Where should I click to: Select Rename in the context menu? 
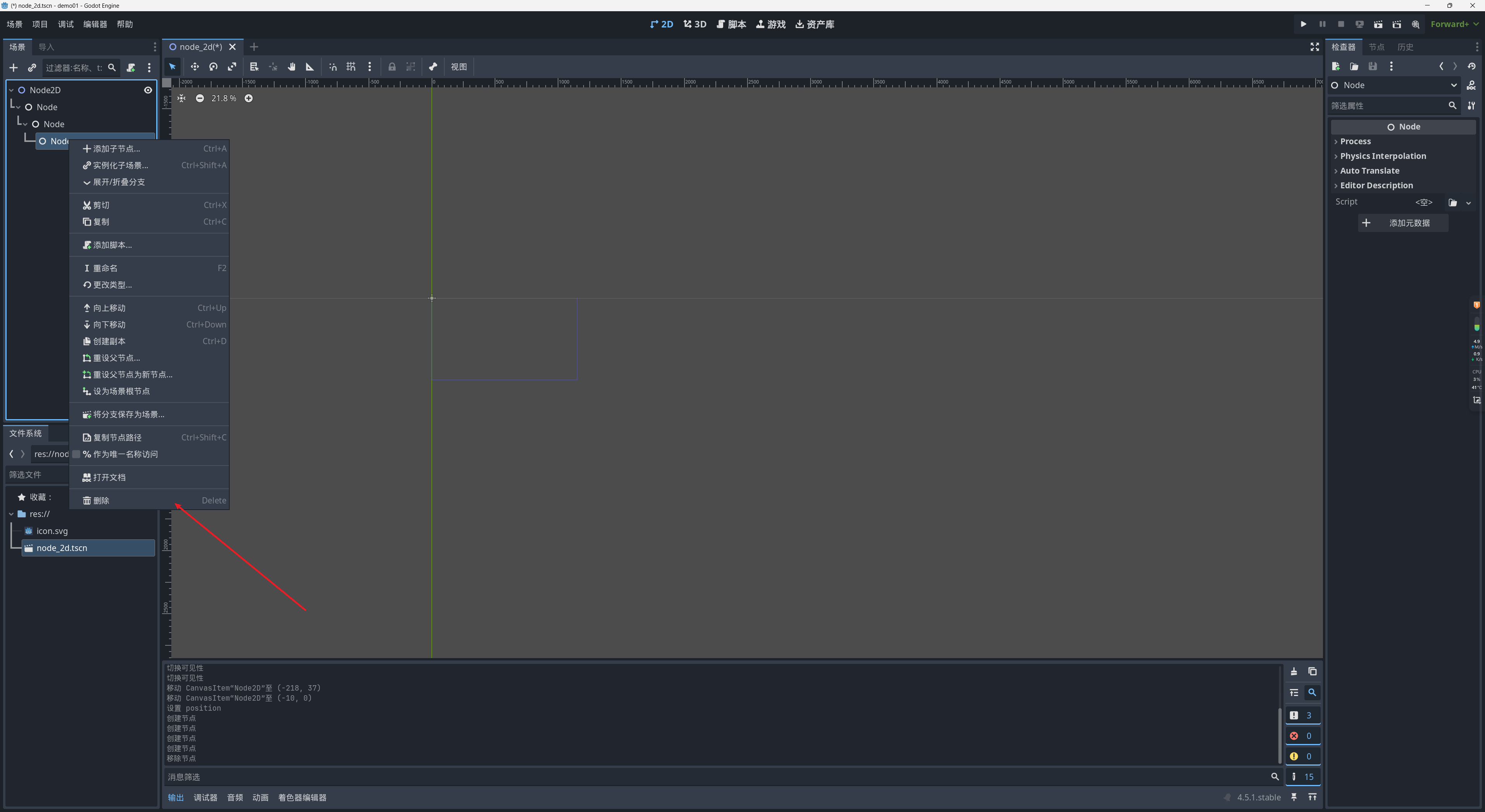click(x=106, y=268)
